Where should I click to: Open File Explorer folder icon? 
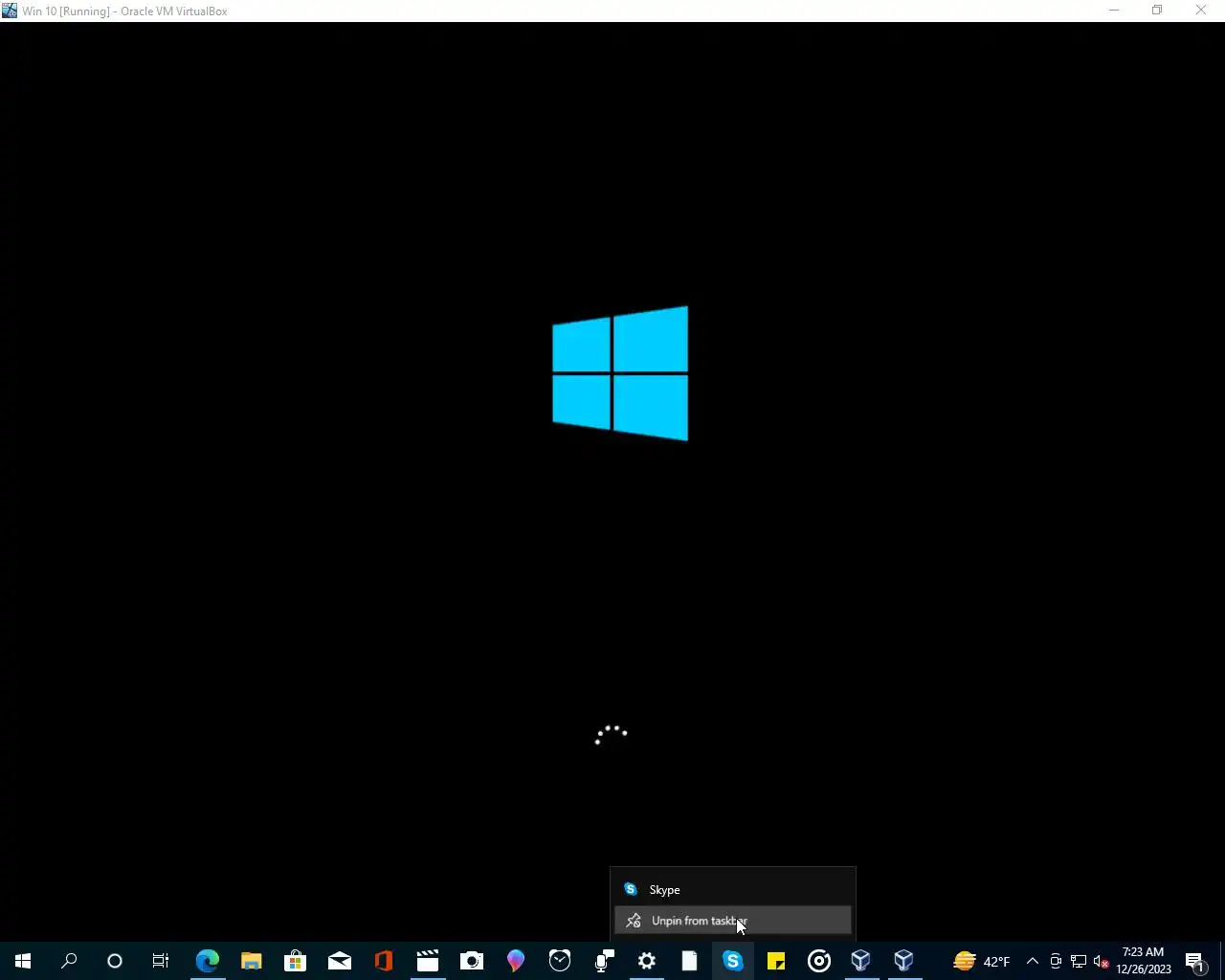coord(251,961)
